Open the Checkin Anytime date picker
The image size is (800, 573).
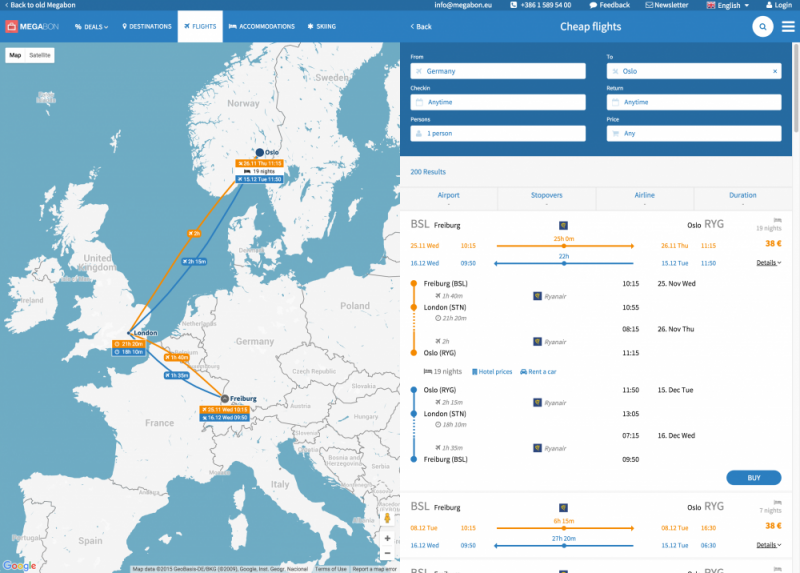click(498, 103)
